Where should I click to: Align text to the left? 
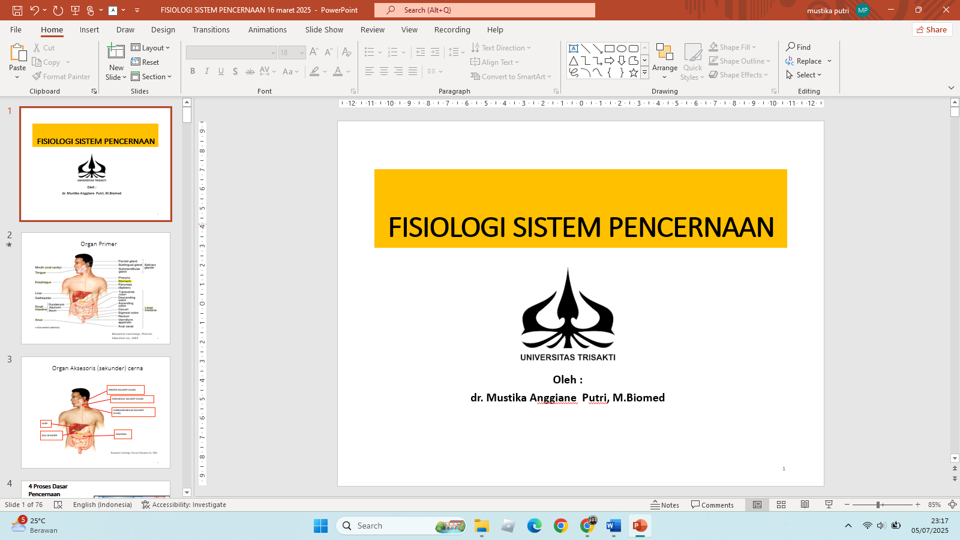[369, 72]
